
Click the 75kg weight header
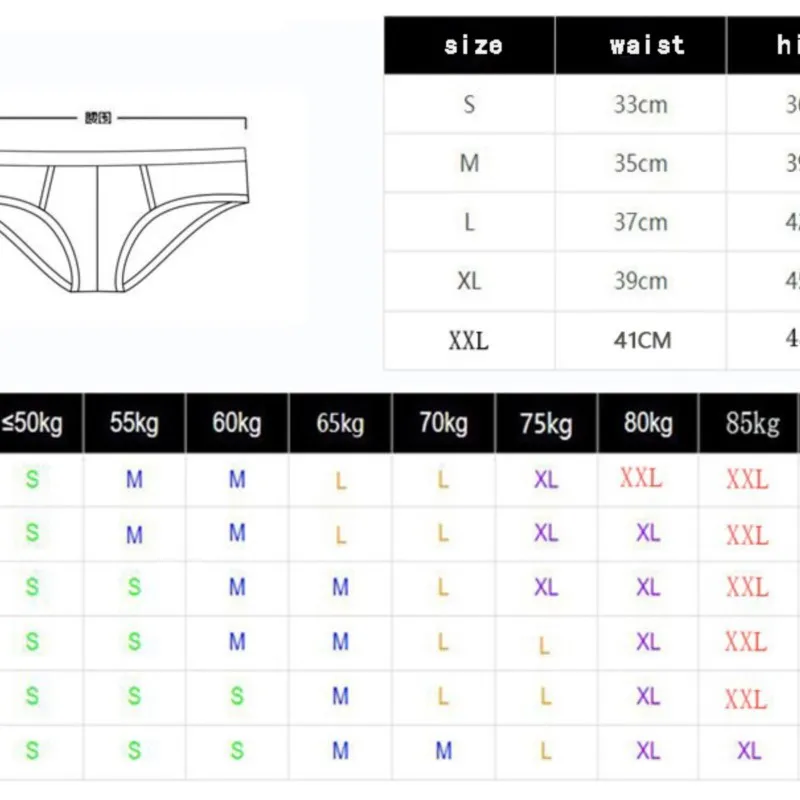546,423
